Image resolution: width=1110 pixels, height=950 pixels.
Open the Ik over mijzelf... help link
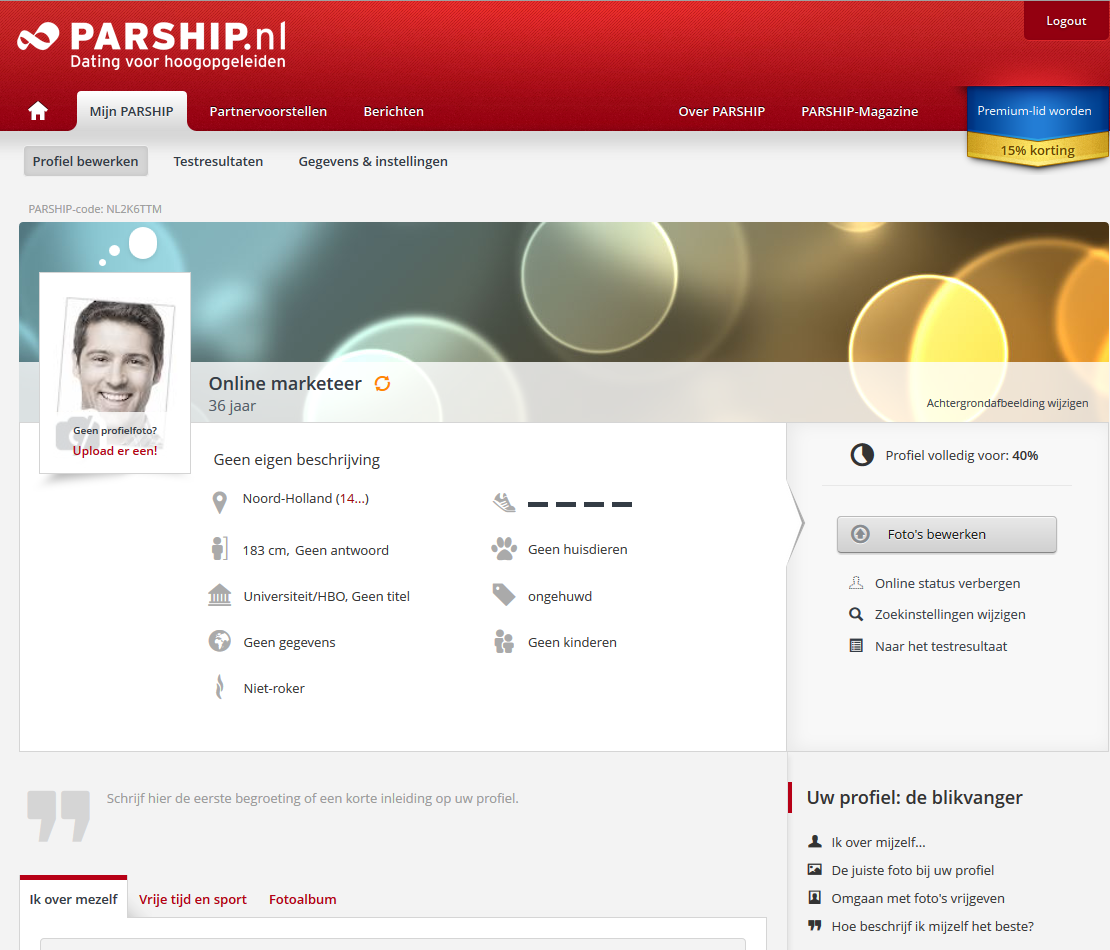pos(879,842)
